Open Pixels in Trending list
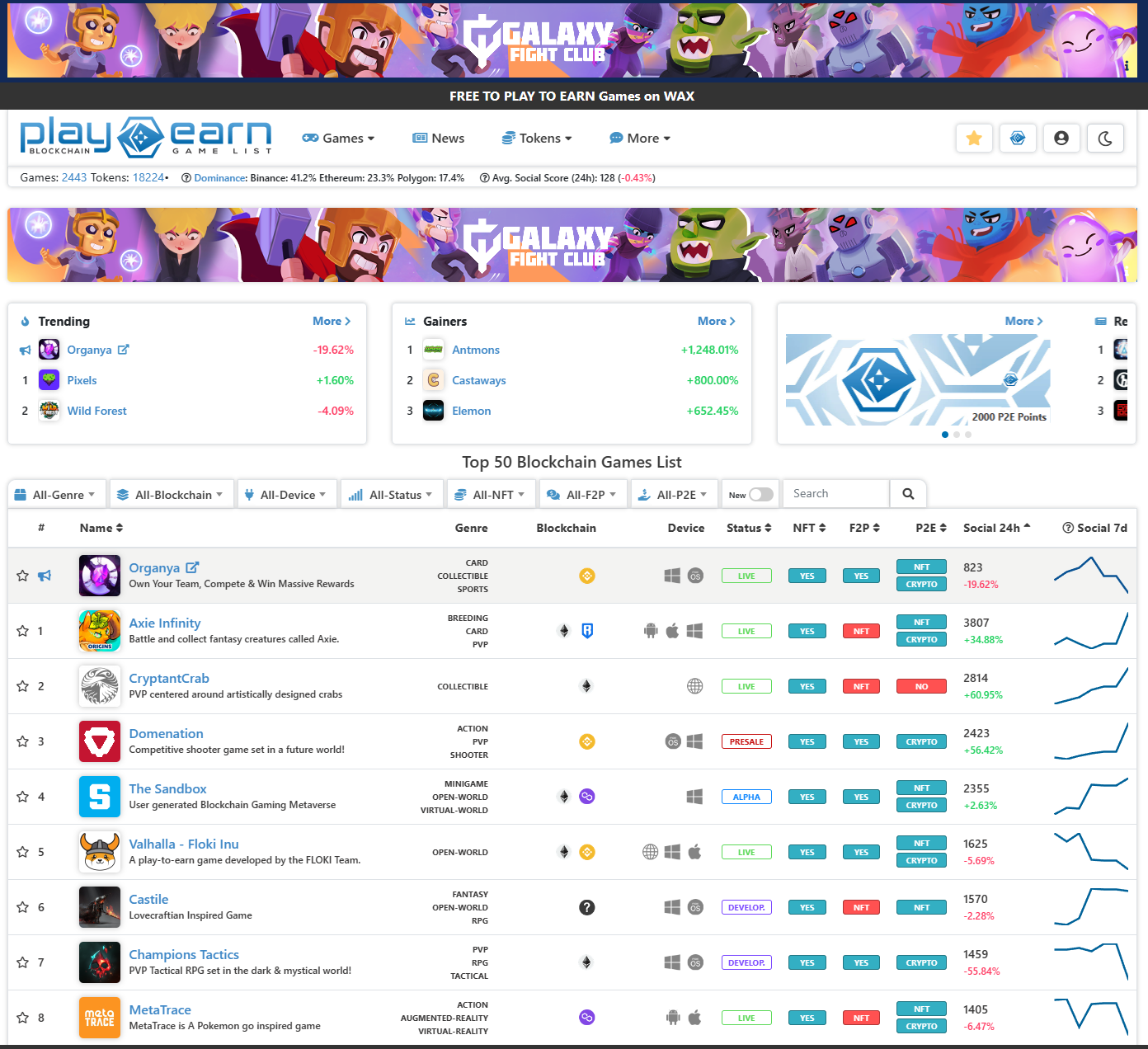Viewport: 1148px width, 1049px height. [82, 380]
